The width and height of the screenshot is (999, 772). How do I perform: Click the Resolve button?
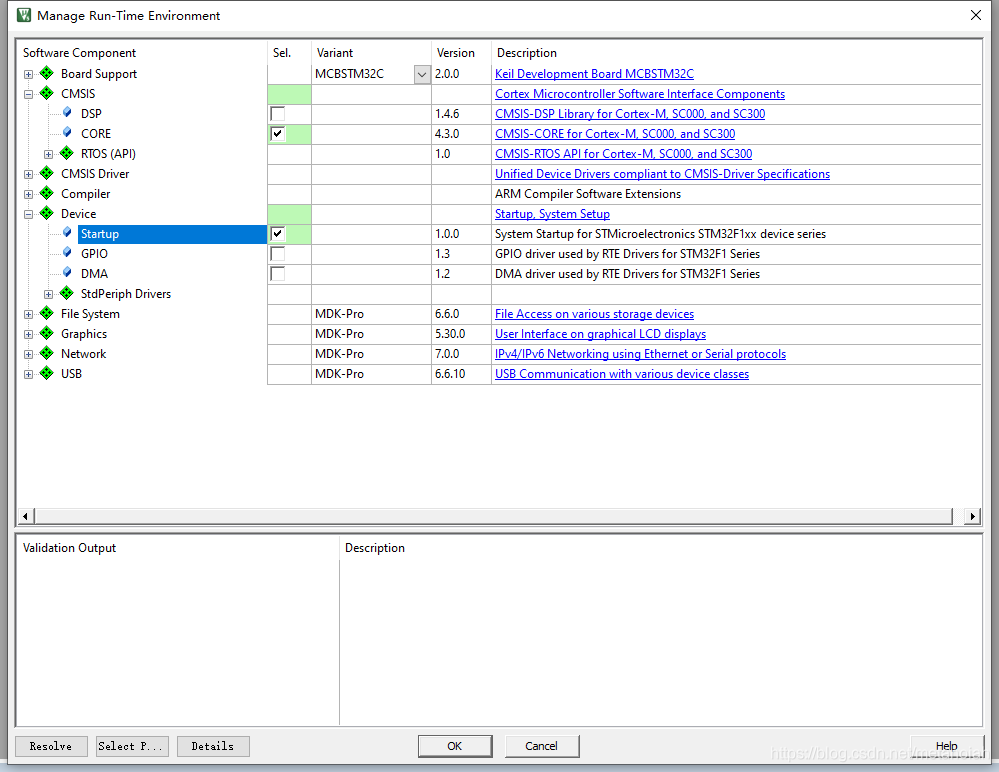point(51,746)
